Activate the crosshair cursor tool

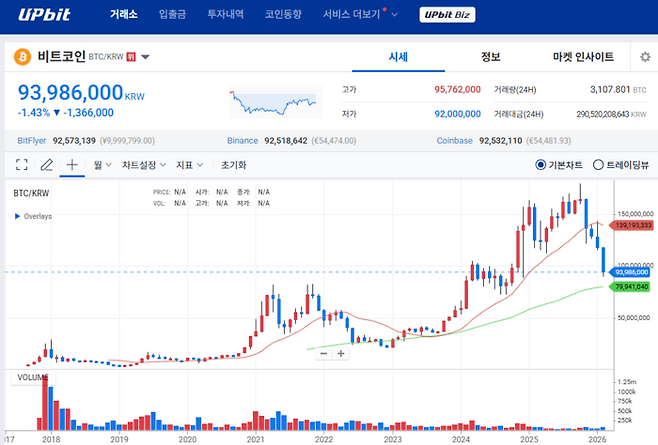[72, 164]
